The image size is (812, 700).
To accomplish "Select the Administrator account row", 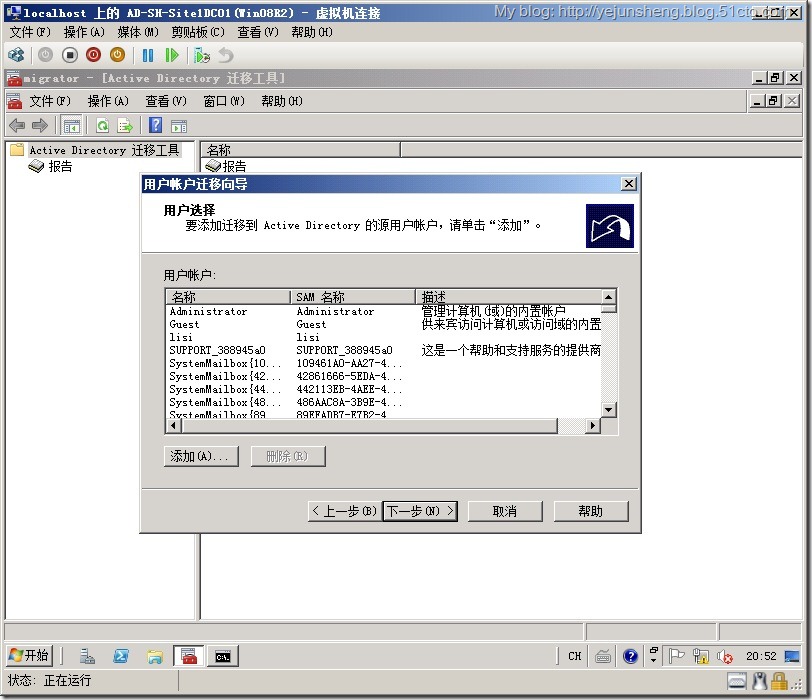I will [x=383, y=311].
